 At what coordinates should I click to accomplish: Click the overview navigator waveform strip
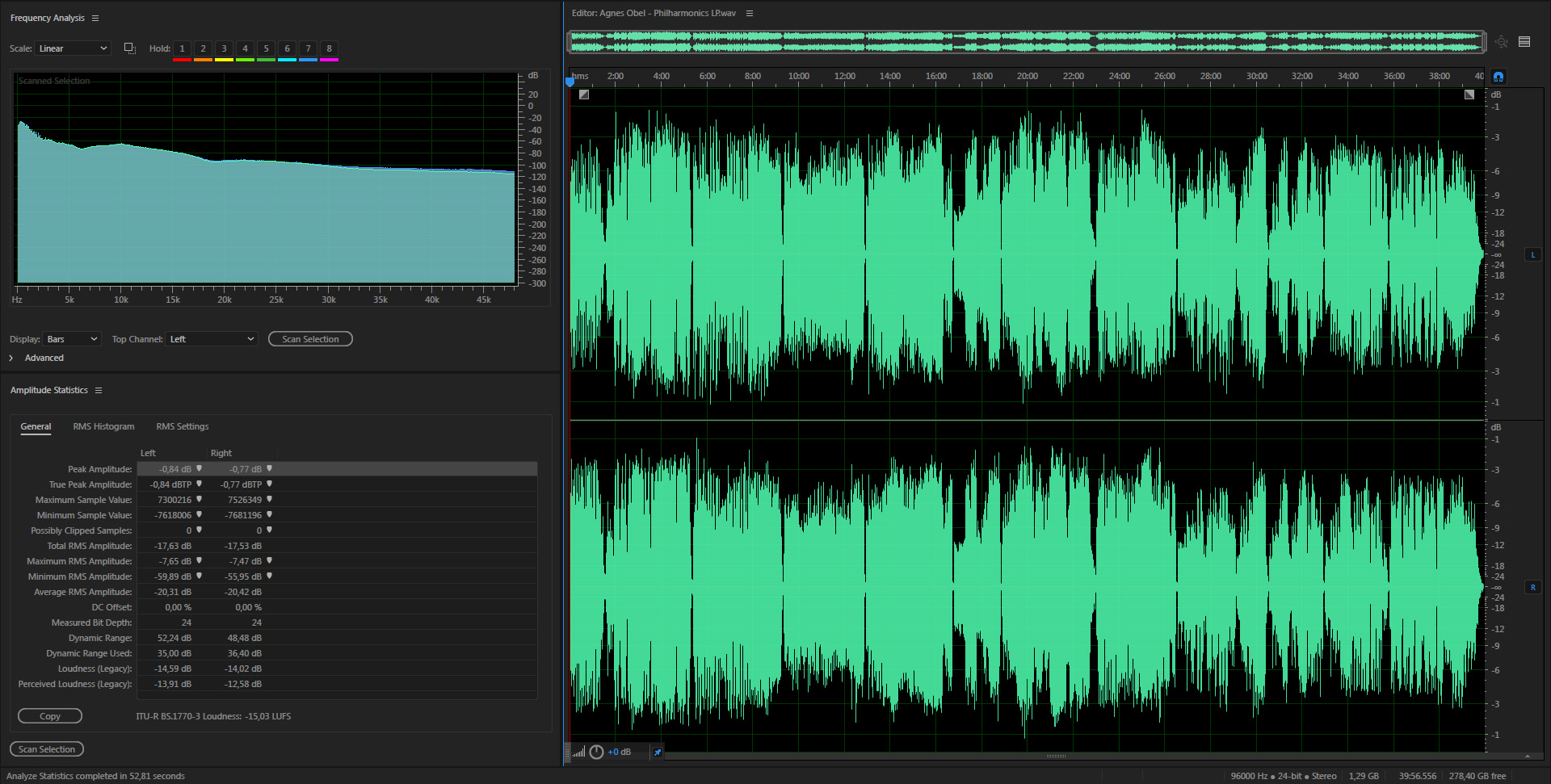[x=1026, y=42]
